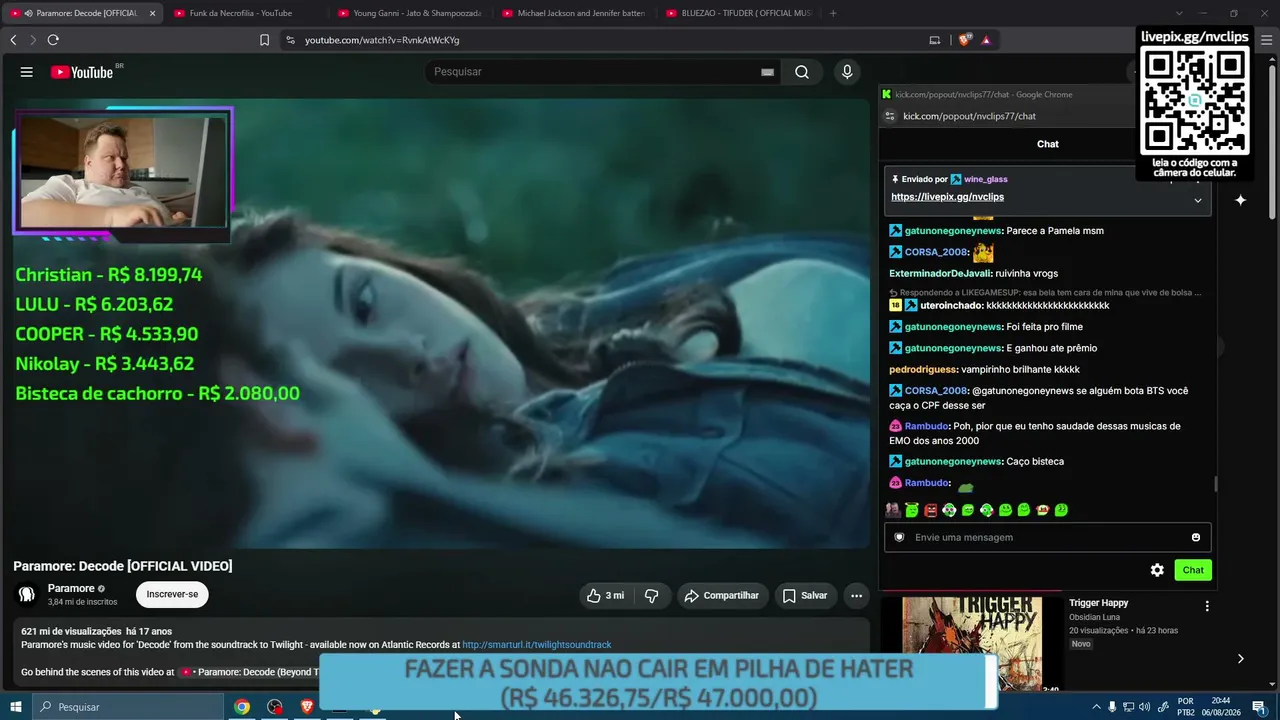Click the wine_glass username in pinned message

(x=985, y=179)
